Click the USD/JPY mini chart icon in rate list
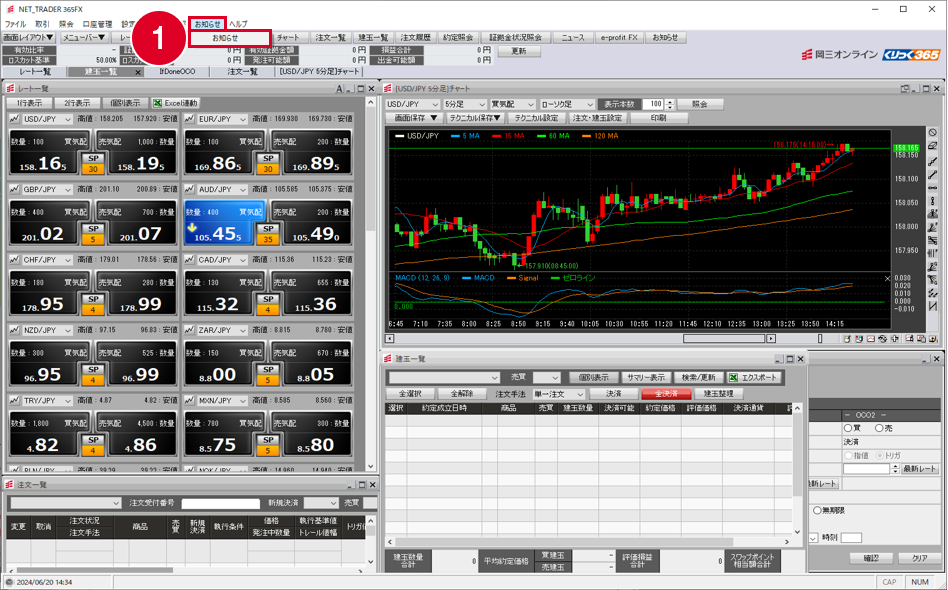Image resolution: width=948 pixels, height=590 pixels. click(14, 119)
